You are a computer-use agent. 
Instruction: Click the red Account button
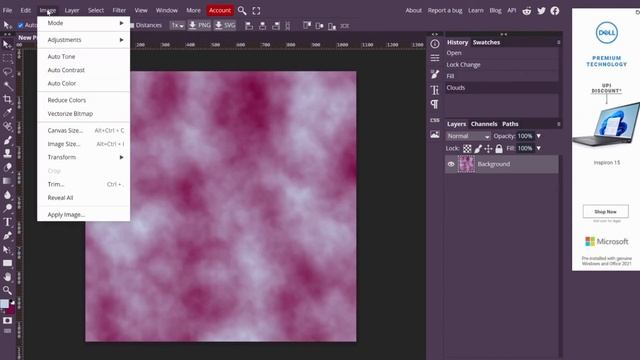220,11
